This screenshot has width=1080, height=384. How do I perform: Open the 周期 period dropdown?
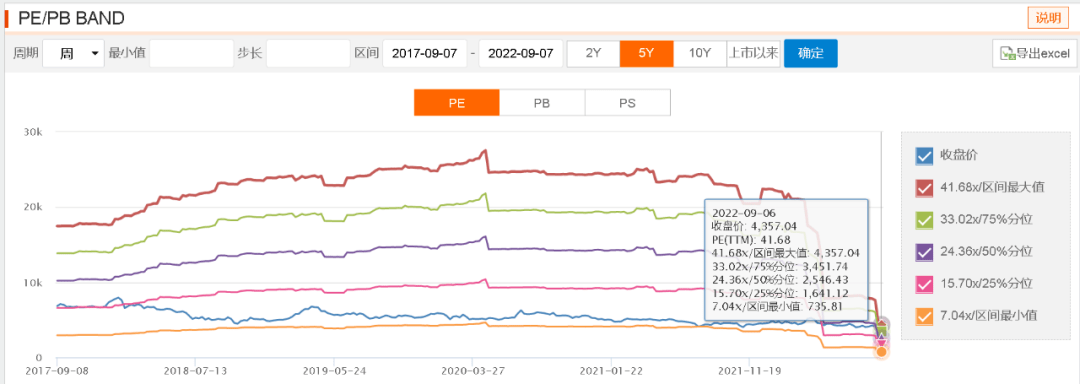click(73, 53)
